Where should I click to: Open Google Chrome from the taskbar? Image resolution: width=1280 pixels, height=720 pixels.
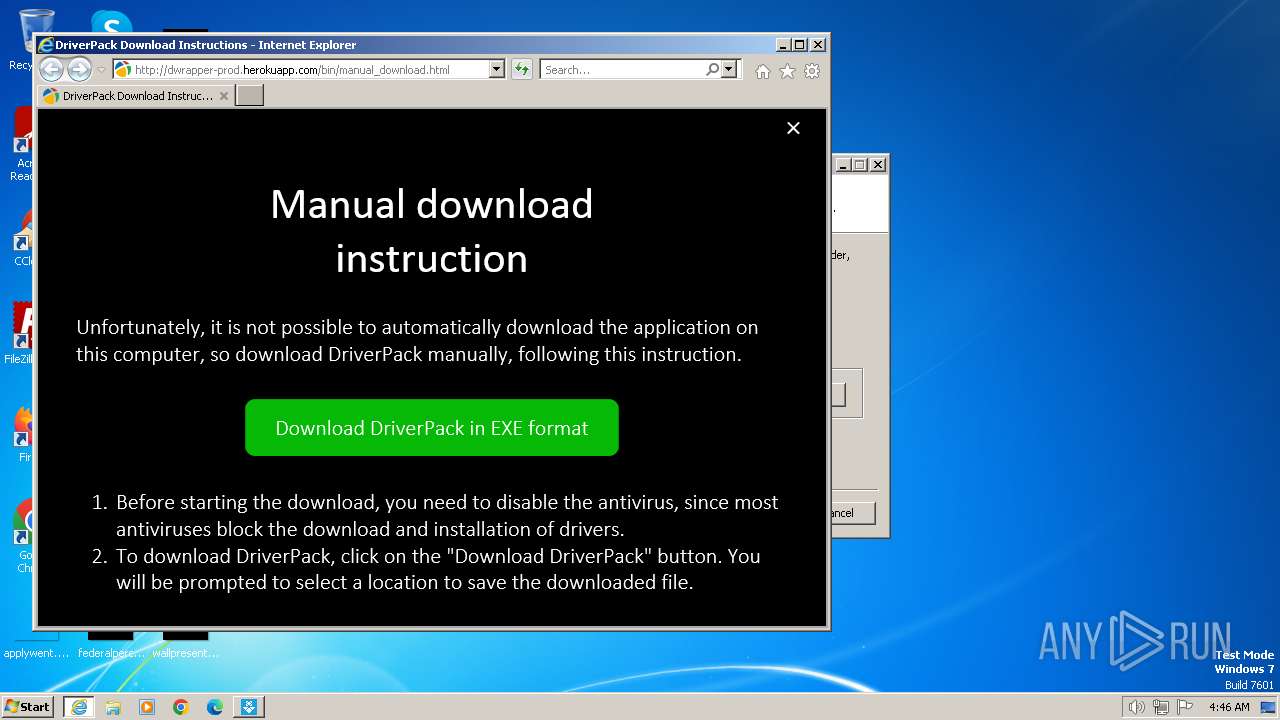[181, 707]
